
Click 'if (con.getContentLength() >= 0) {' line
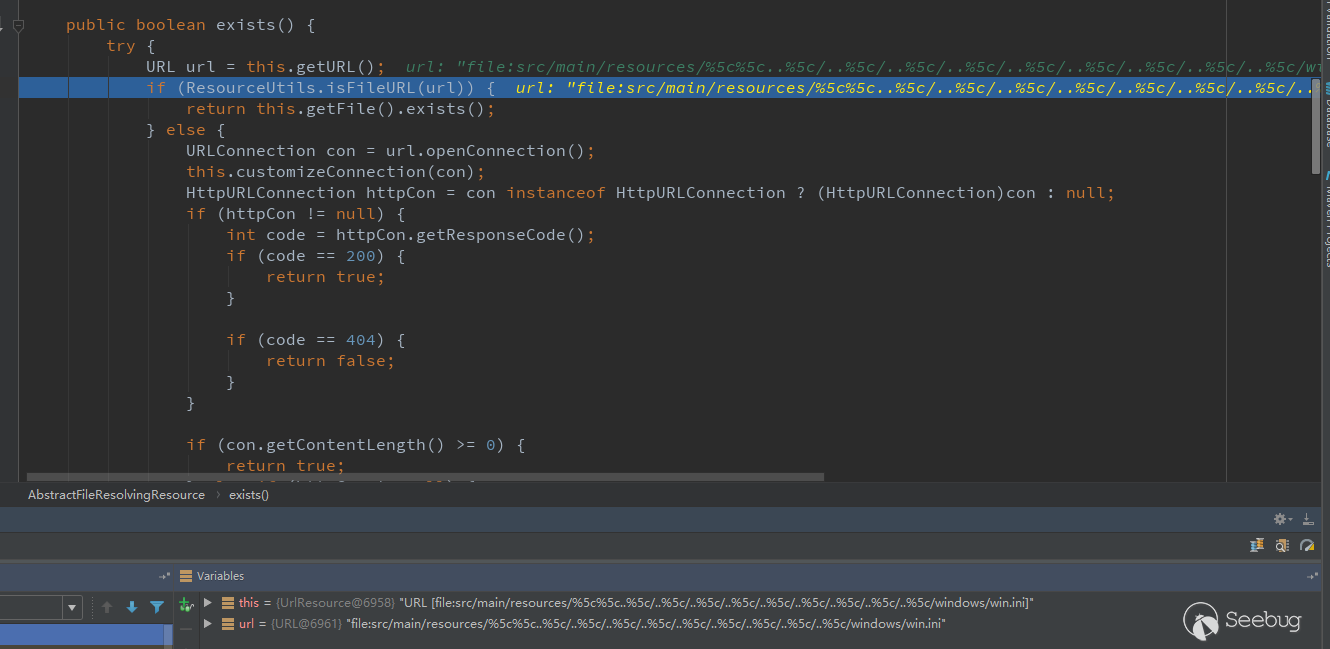point(355,445)
